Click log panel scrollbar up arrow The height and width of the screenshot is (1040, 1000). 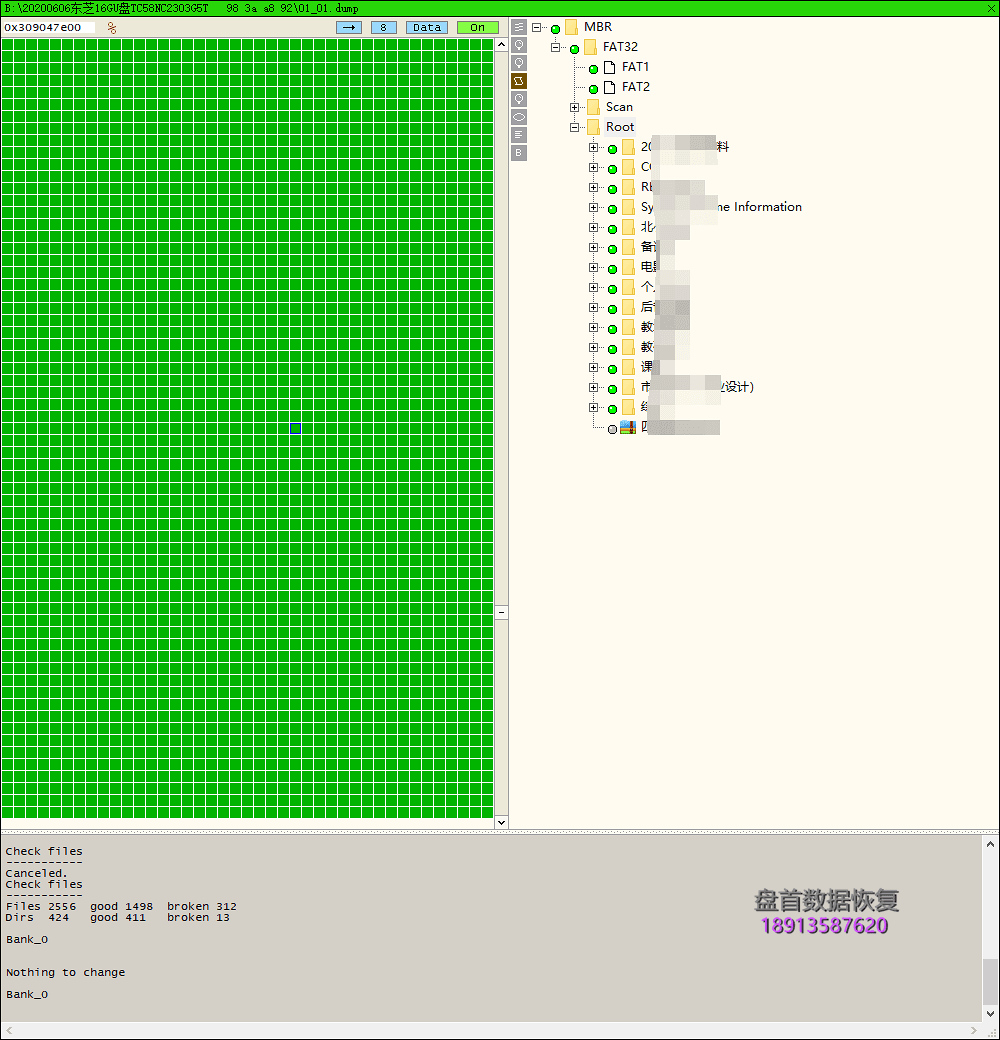pos(990,845)
